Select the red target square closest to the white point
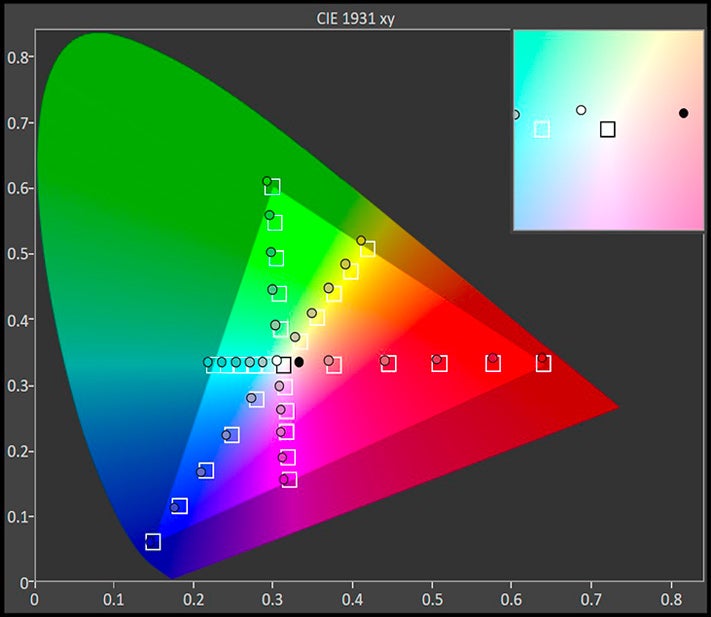Screen dimensions: 711x617 (334, 365)
